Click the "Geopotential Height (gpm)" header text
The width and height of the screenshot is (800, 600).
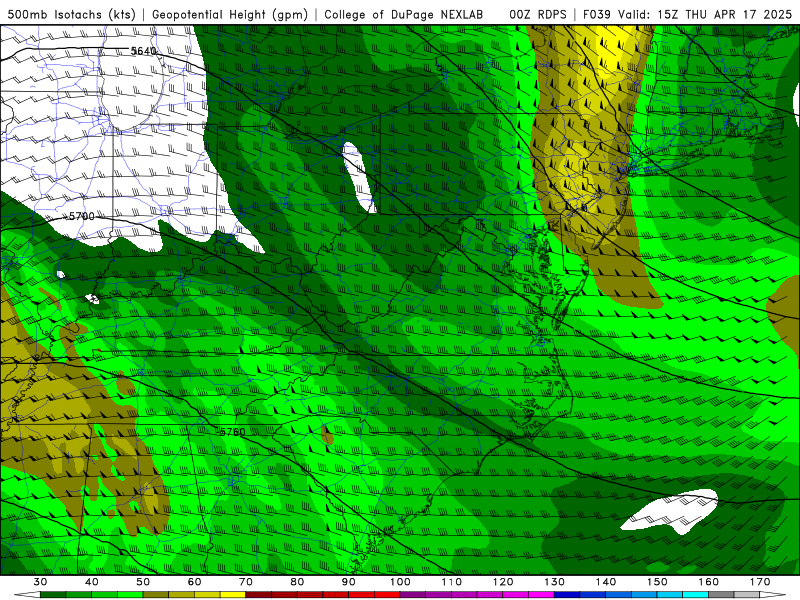click(230, 14)
